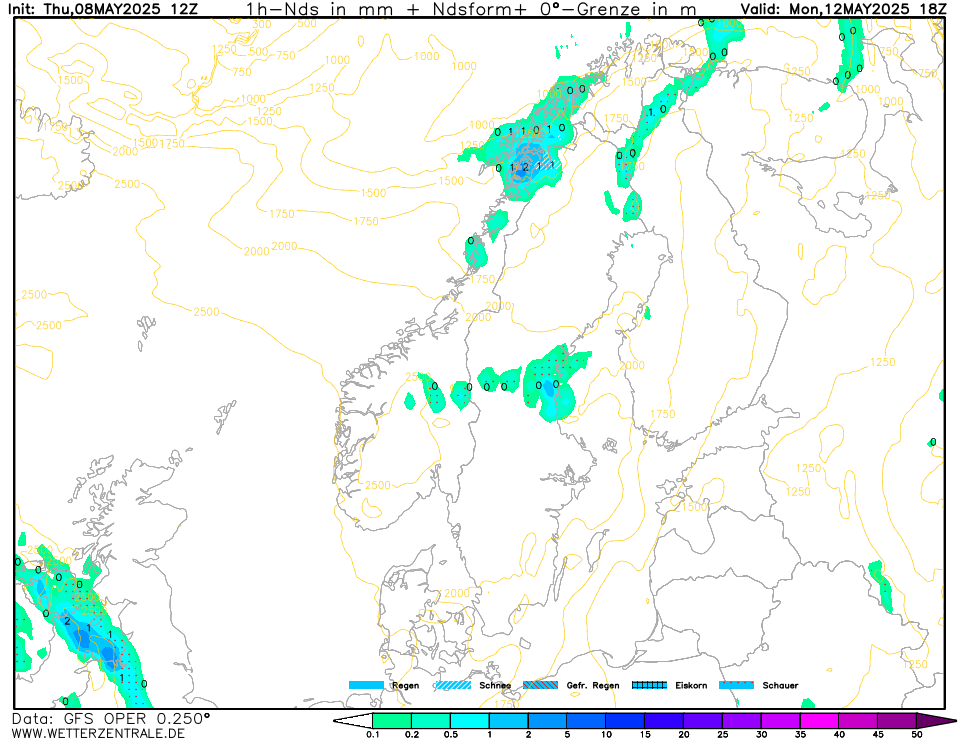The image size is (959, 741).
Task: Click color bar segment between 25 and 30
Action: click(x=742, y=721)
